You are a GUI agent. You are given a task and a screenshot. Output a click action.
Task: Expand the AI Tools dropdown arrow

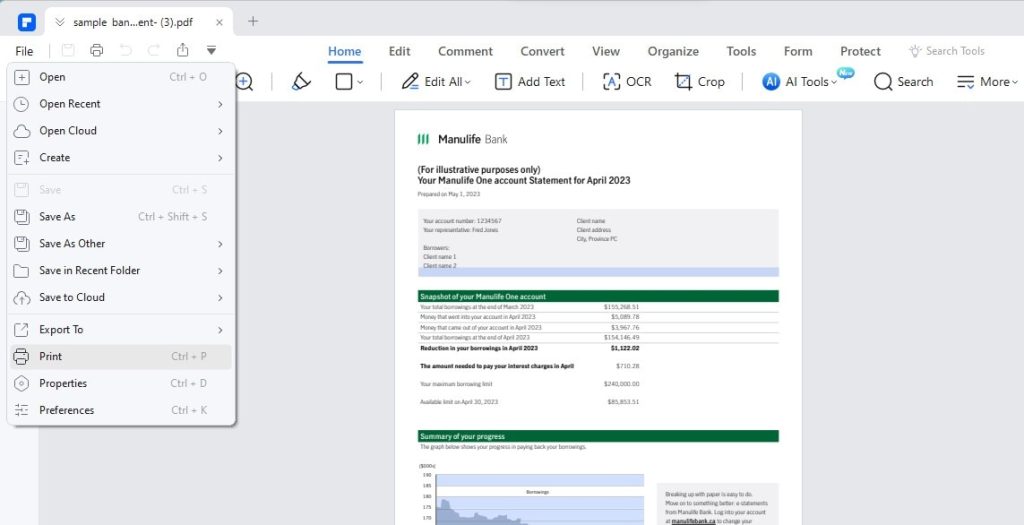pos(833,82)
